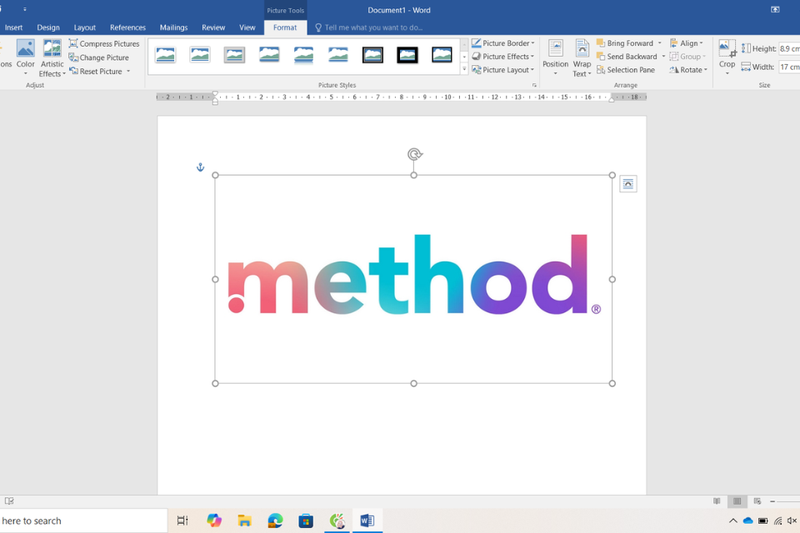Screen dimensions: 800x533
Task: Expand the Reset Picture dropdown arrow
Action: click(x=129, y=71)
